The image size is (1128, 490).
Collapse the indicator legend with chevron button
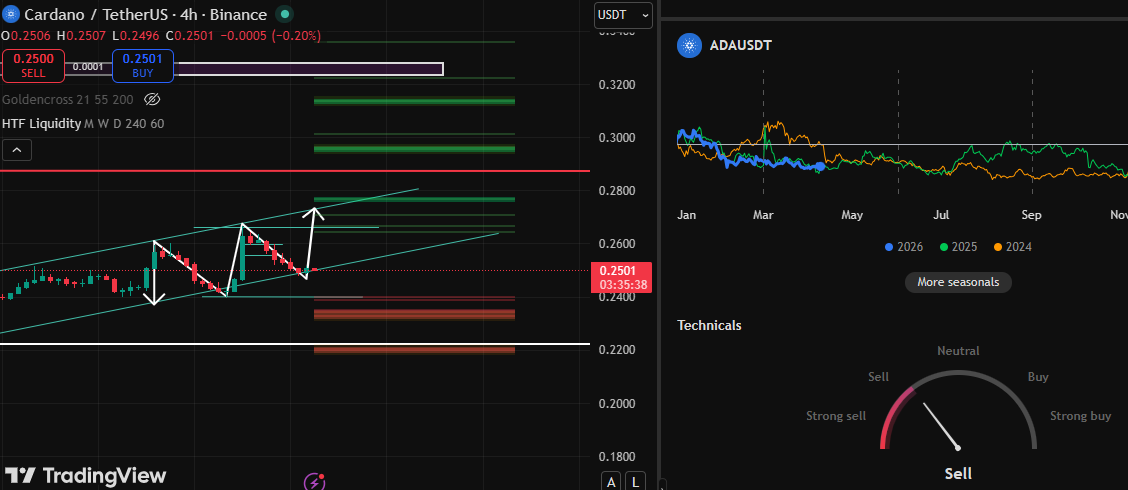(x=17, y=150)
